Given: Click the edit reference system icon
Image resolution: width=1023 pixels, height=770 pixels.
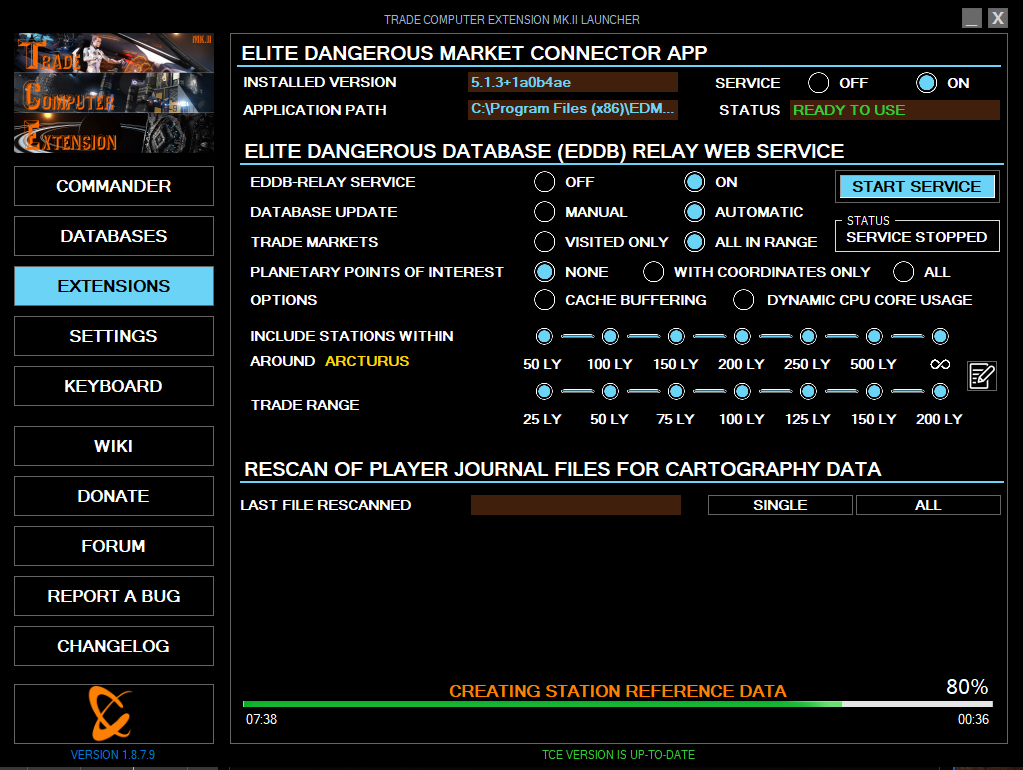Looking at the screenshot, I should 982,376.
